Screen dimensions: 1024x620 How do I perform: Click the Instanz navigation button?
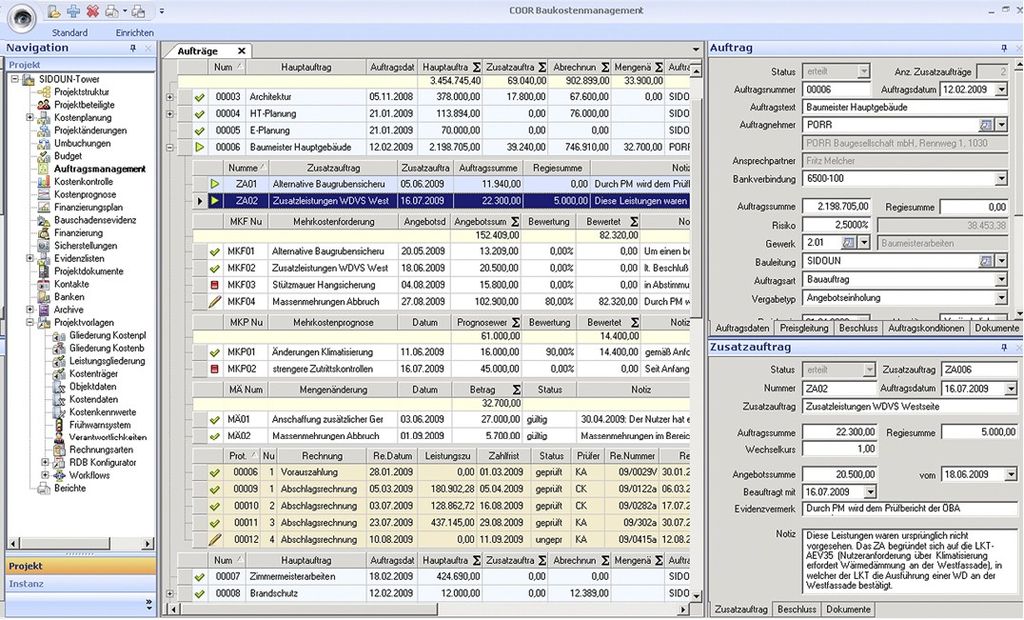pos(81,583)
